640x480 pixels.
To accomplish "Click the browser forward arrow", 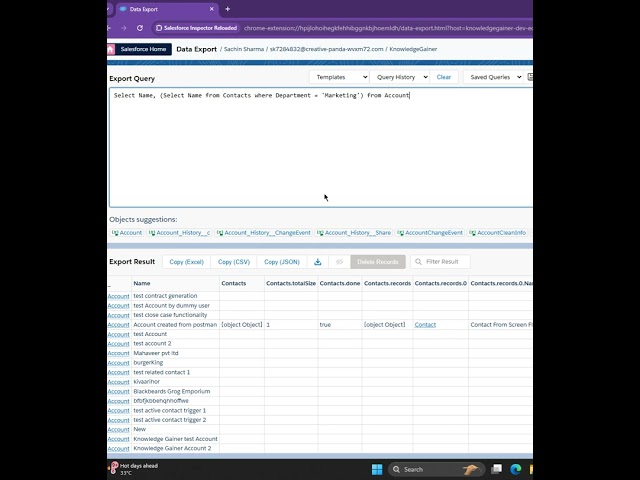I will (124, 28).
